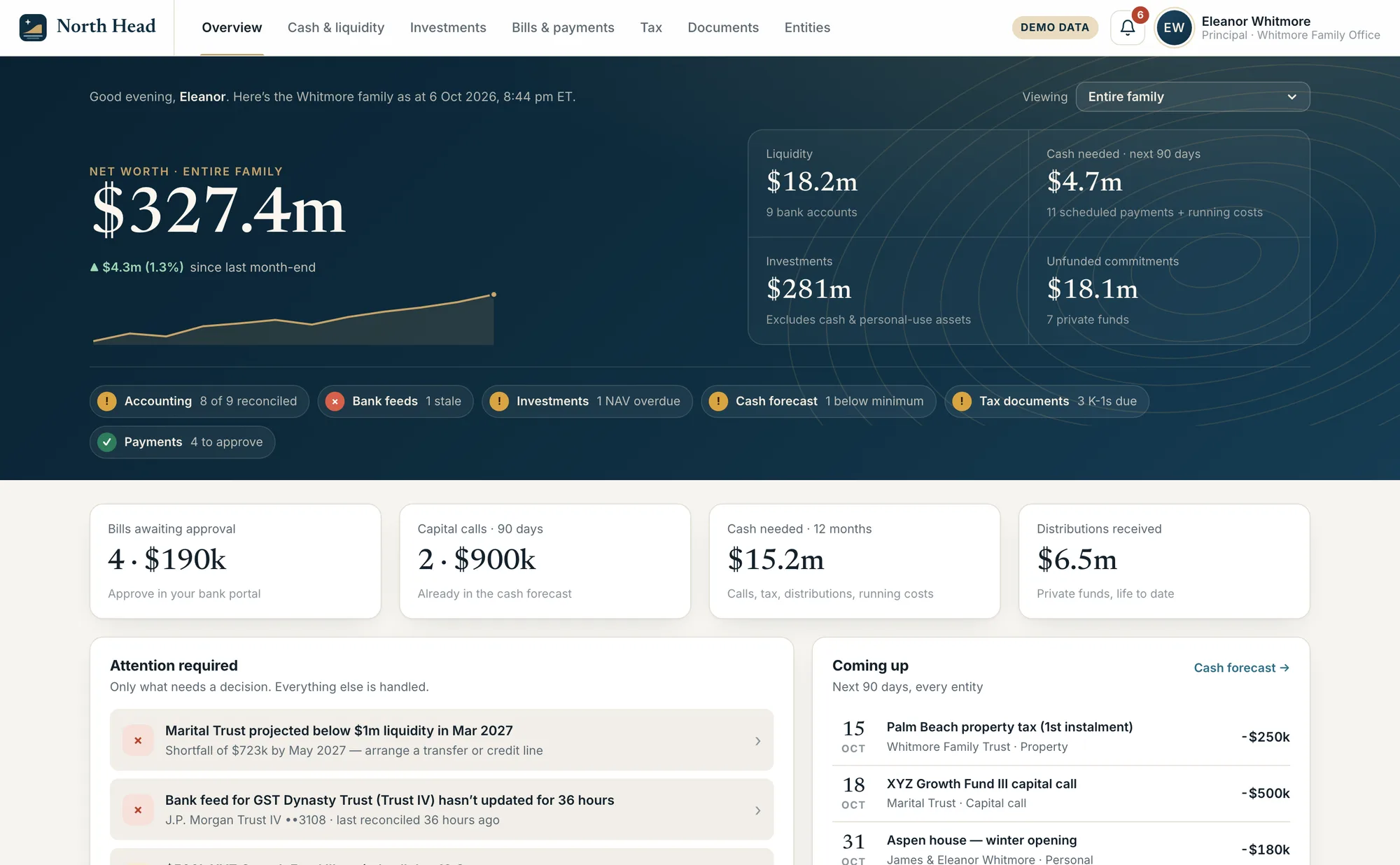The width and height of the screenshot is (1400, 865).
Task: Open the Payments 4 to approve pill
Action: point(182,442)
